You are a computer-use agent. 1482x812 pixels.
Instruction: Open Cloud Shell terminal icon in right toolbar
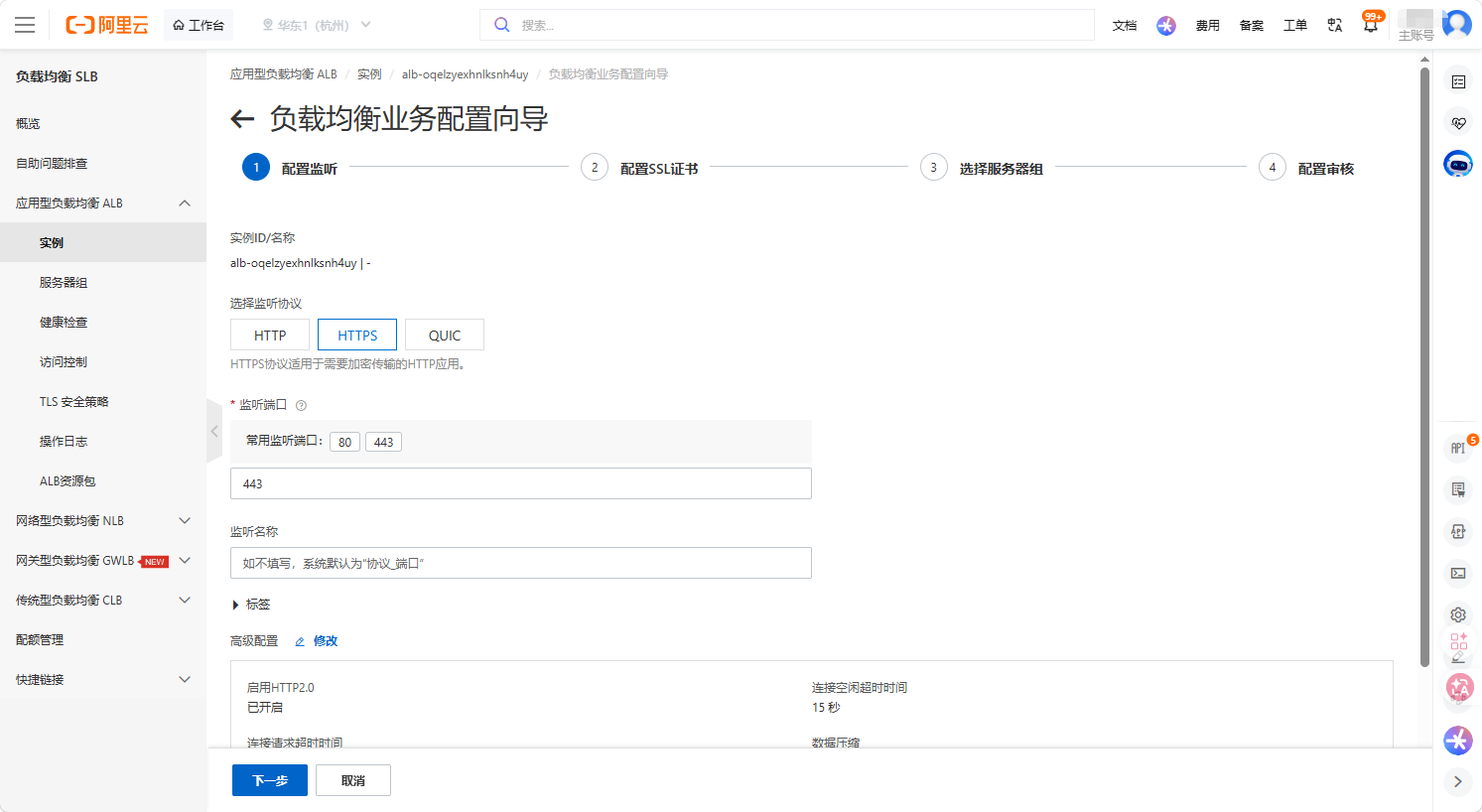click(1458, 573)
